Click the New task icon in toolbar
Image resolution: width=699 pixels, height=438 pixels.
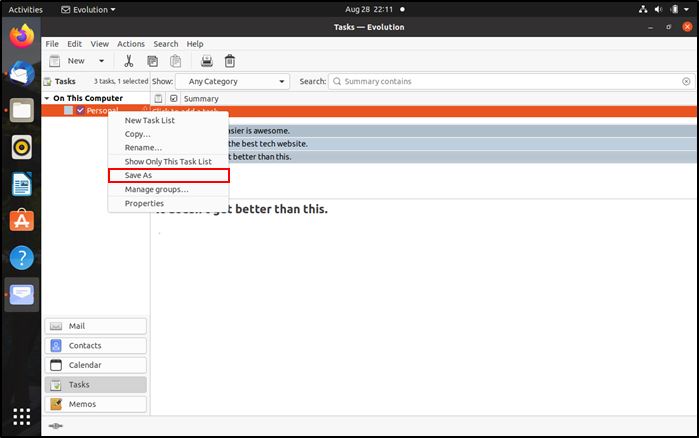[x=55, y=61]
